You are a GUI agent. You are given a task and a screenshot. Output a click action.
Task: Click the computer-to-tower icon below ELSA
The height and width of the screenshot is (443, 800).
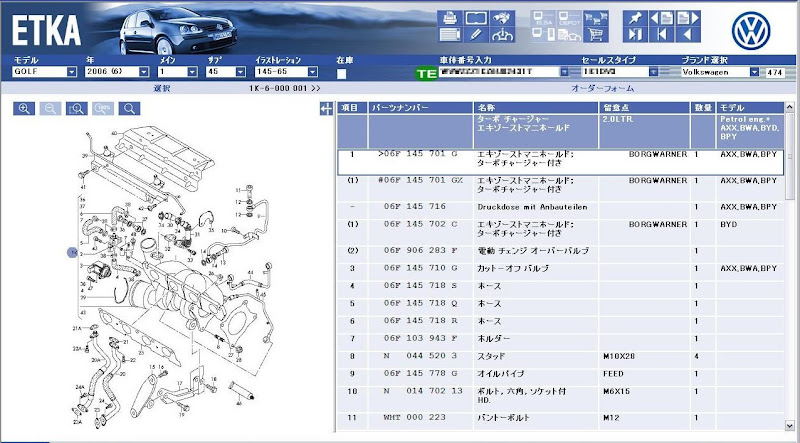(543, 35)
